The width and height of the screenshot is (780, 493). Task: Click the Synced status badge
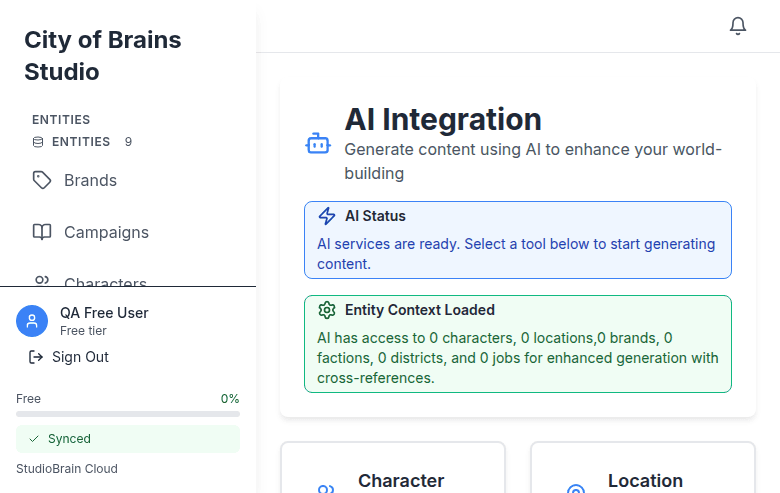coord(128,439)
